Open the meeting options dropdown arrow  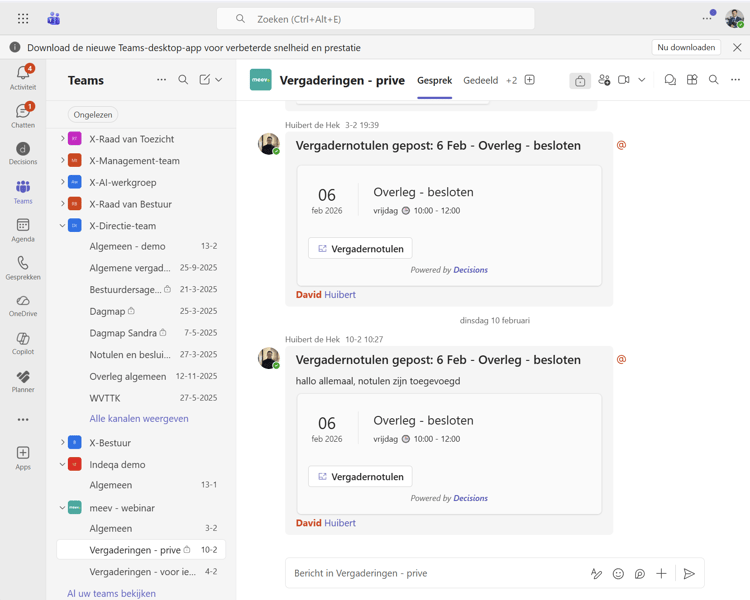click(642, 80)
